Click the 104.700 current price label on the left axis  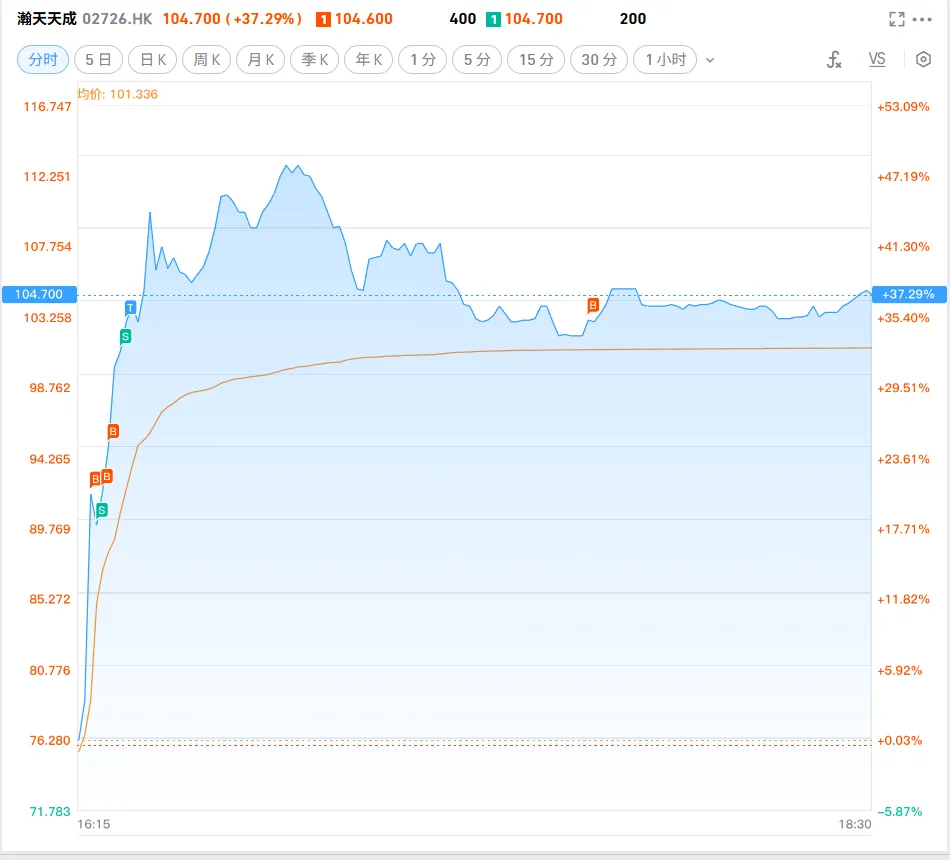click(39, 294)
